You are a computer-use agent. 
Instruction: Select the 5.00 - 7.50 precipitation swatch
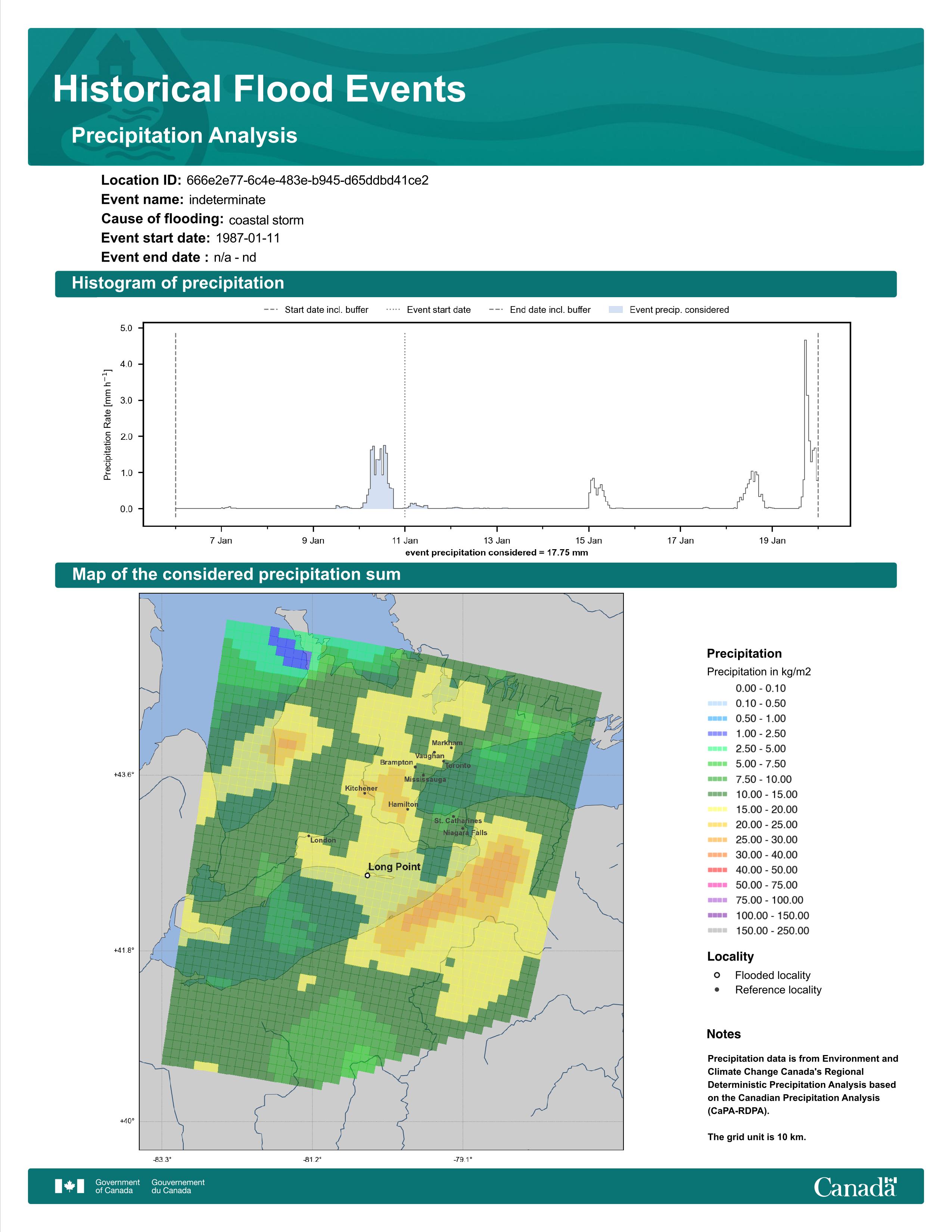pyautogui.click(x=717, y=764)
